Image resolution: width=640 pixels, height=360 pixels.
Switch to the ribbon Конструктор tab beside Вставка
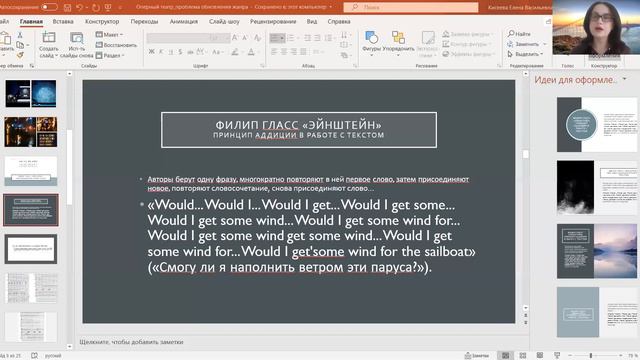tap(102, 21)
